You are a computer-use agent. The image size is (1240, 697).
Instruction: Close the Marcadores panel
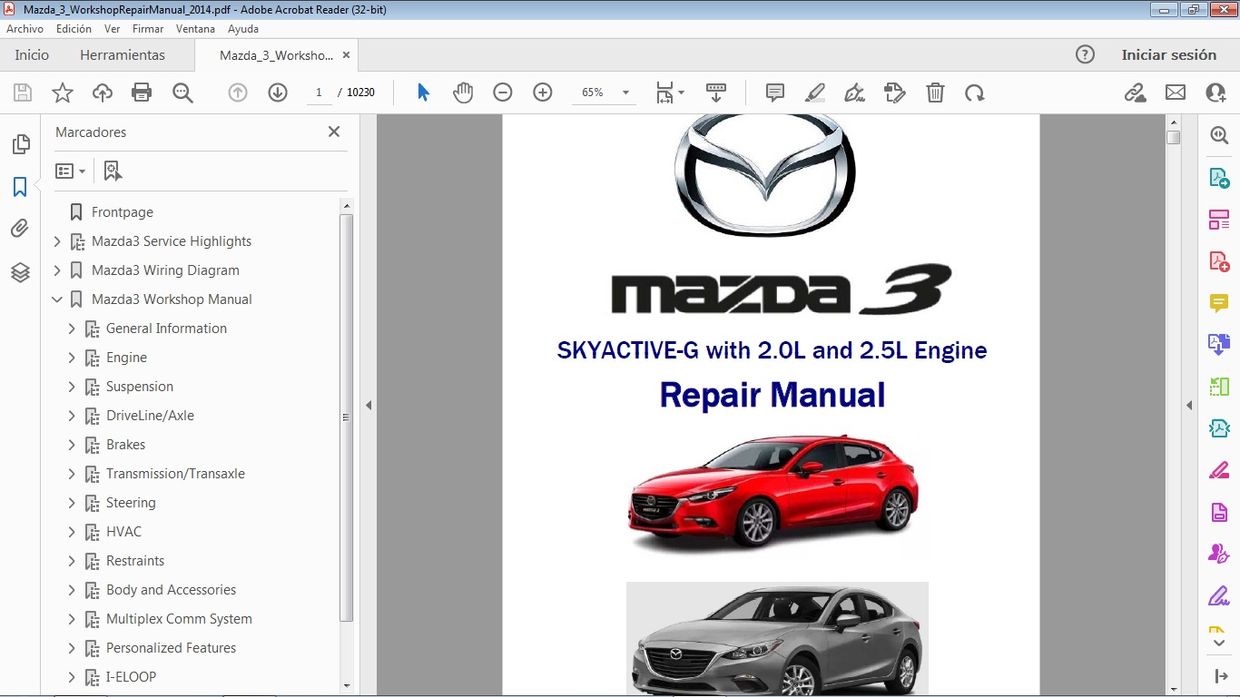334,131
